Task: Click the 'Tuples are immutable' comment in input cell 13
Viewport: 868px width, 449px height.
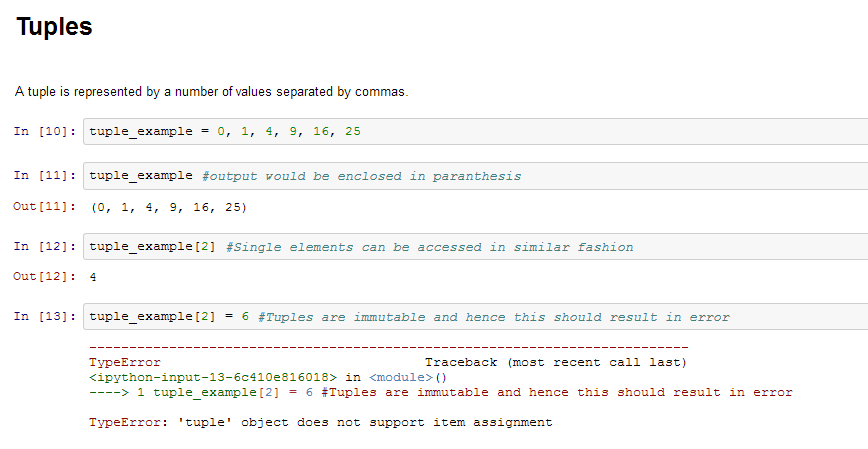Action: tap(493, 317)
